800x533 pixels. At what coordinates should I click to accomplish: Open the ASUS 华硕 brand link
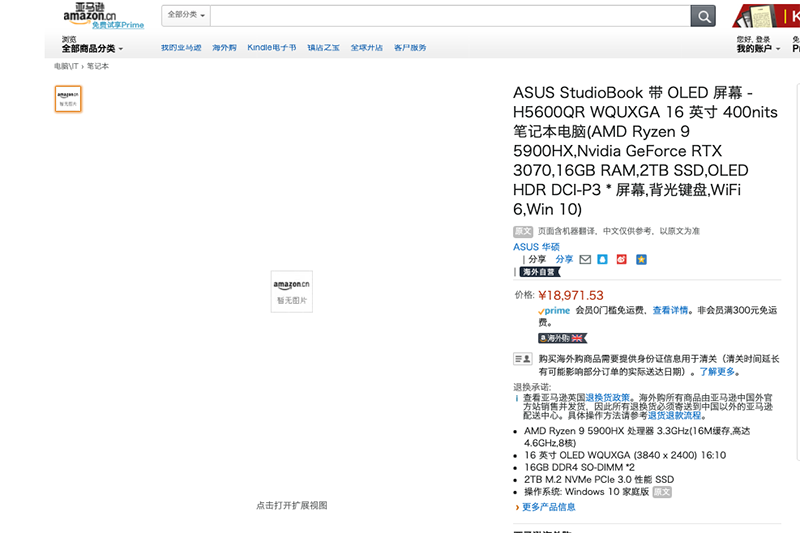(x=537, y=246)
